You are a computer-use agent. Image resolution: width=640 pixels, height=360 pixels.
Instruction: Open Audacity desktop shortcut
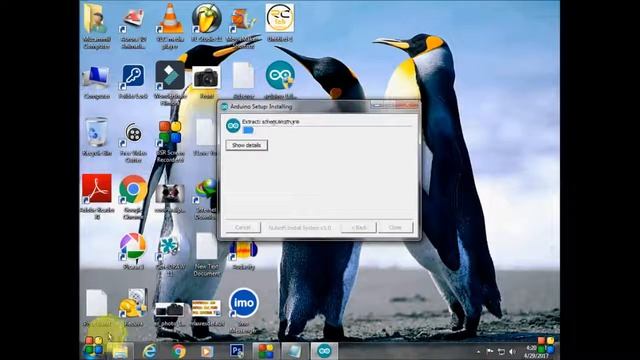pos(243,254)
